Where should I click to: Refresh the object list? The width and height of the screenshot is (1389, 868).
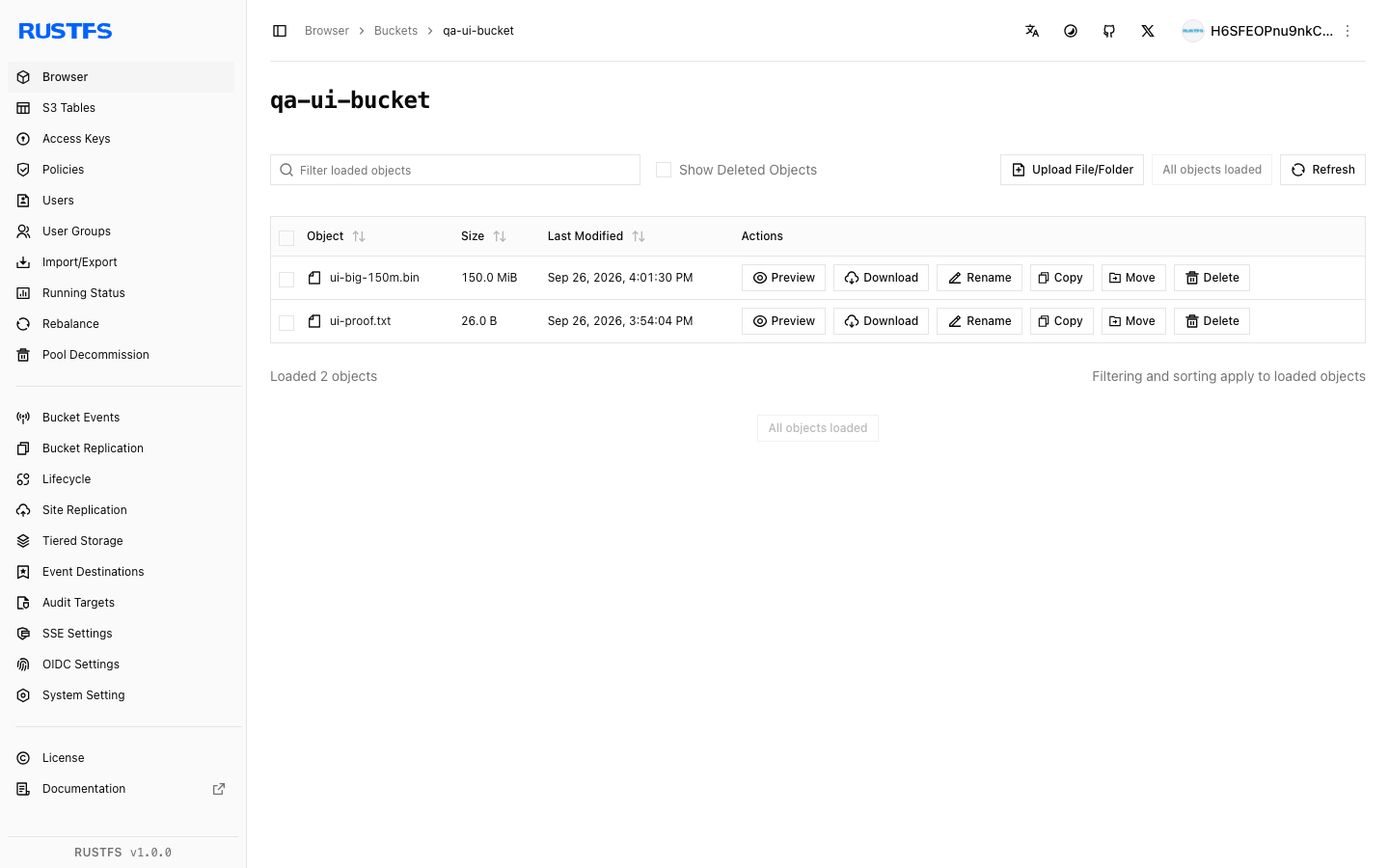click(x=1322, y=170)
